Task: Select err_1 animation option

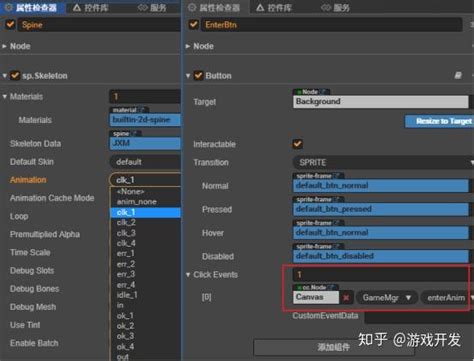Action: 146,253
